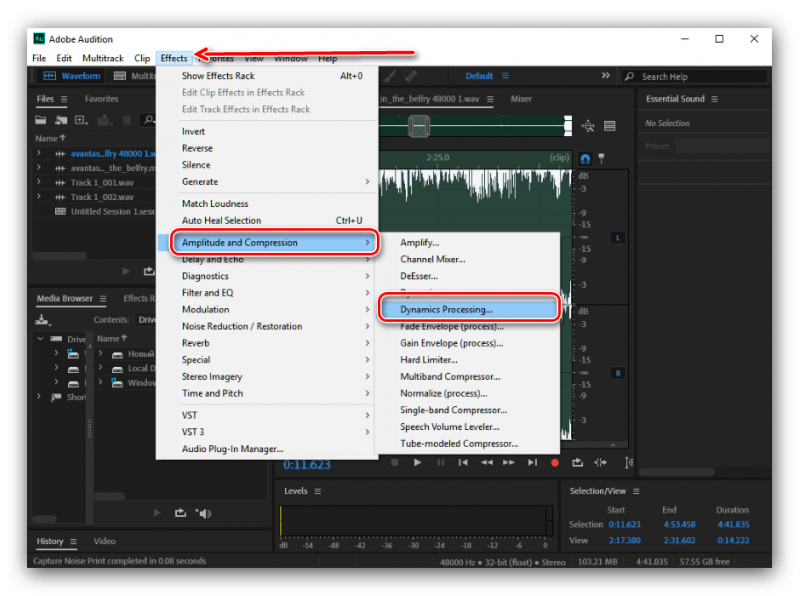Click the Levels meter bar
This screenshot has height=596, width=800.
(x=415, y=520)
